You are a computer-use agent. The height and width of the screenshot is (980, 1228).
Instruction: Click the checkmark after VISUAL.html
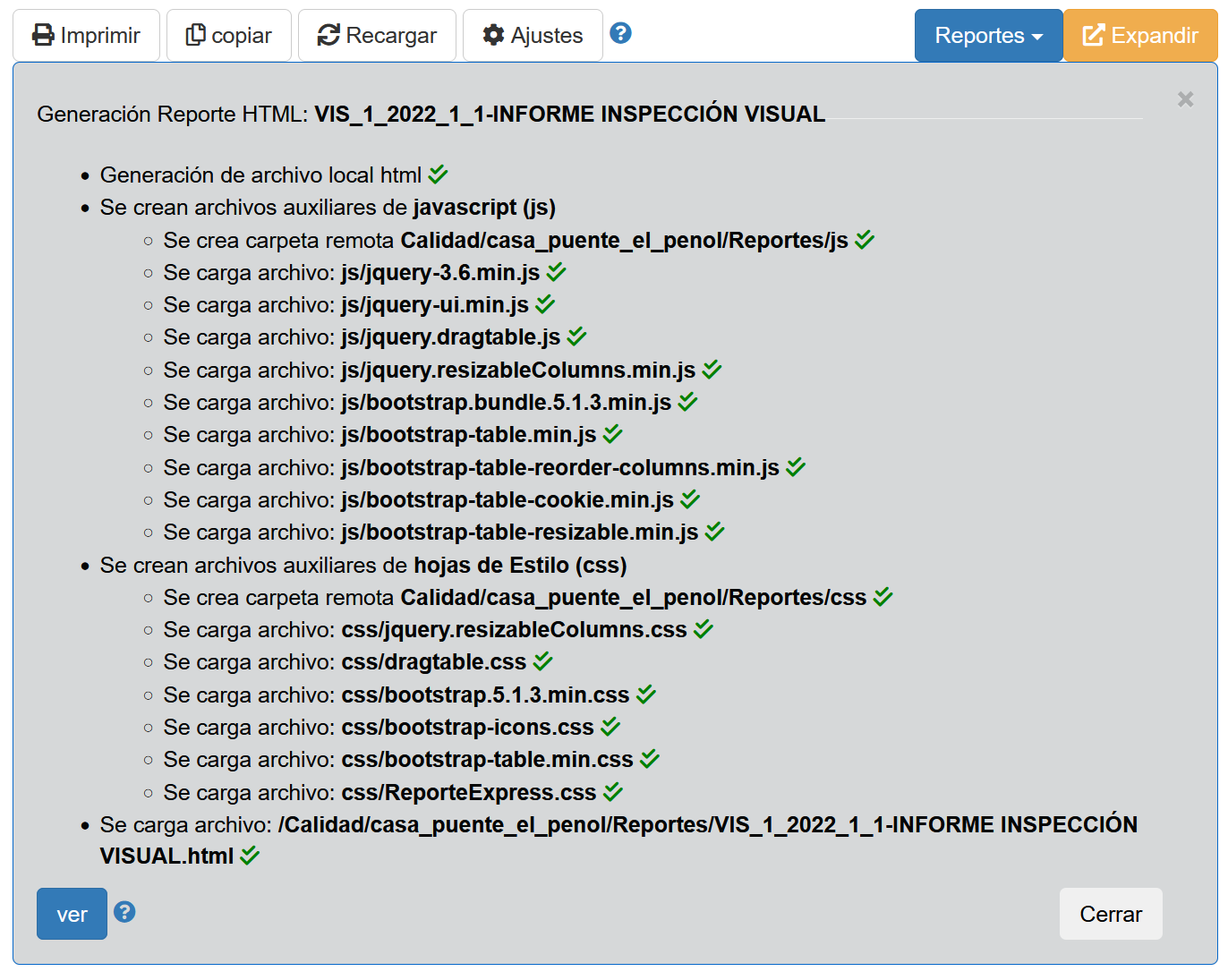click(250, 856)
